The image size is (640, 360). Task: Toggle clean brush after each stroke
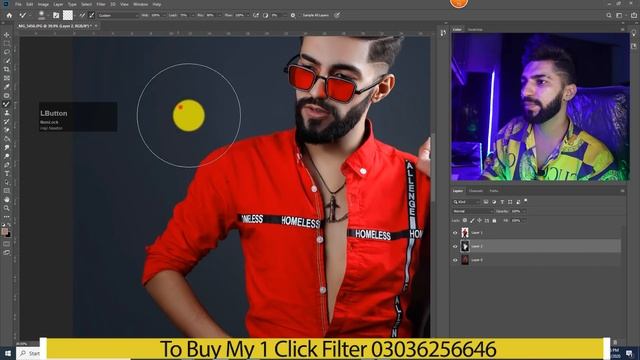[92, 15]
